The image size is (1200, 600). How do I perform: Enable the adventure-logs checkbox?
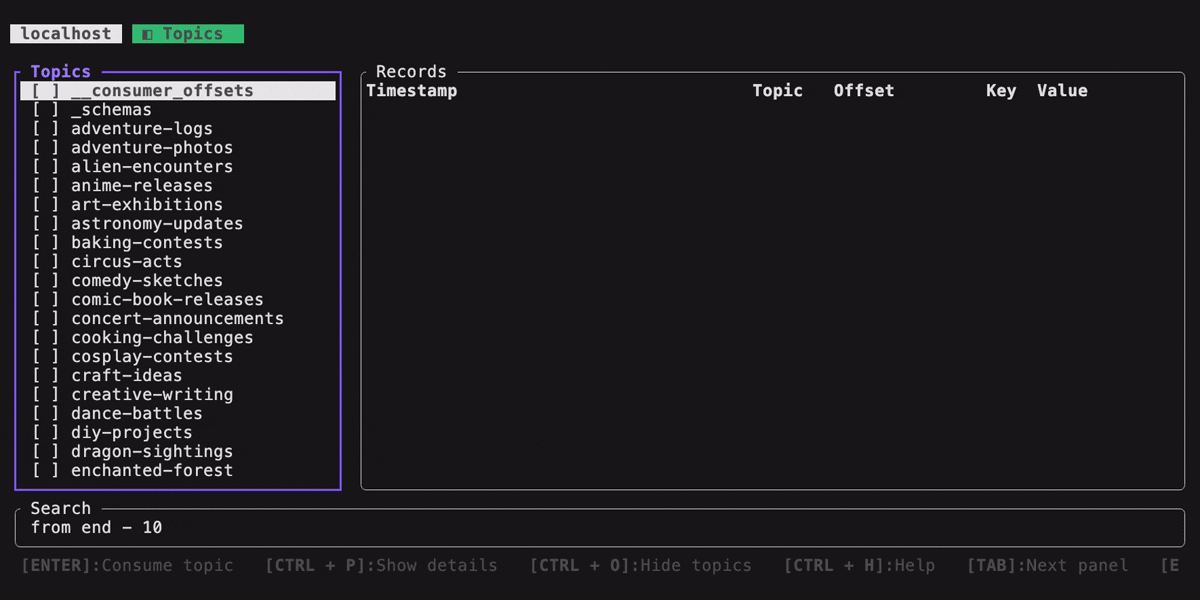pos(45,129)
